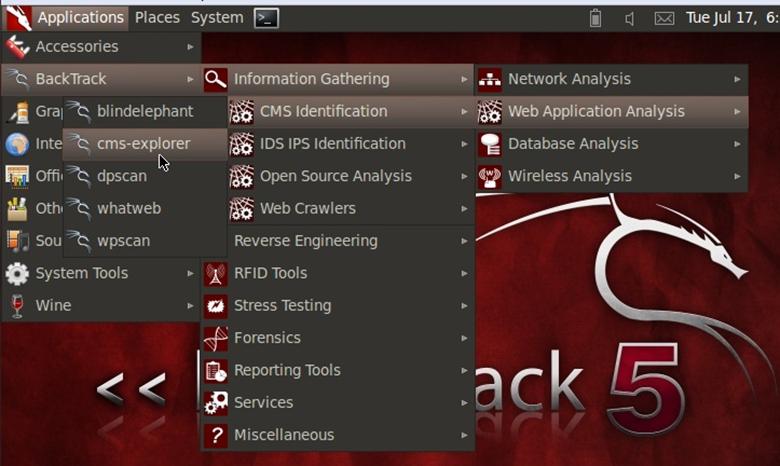Click the date and time clock
Screen dimensions: 780x466
click(x=732, y=18)
